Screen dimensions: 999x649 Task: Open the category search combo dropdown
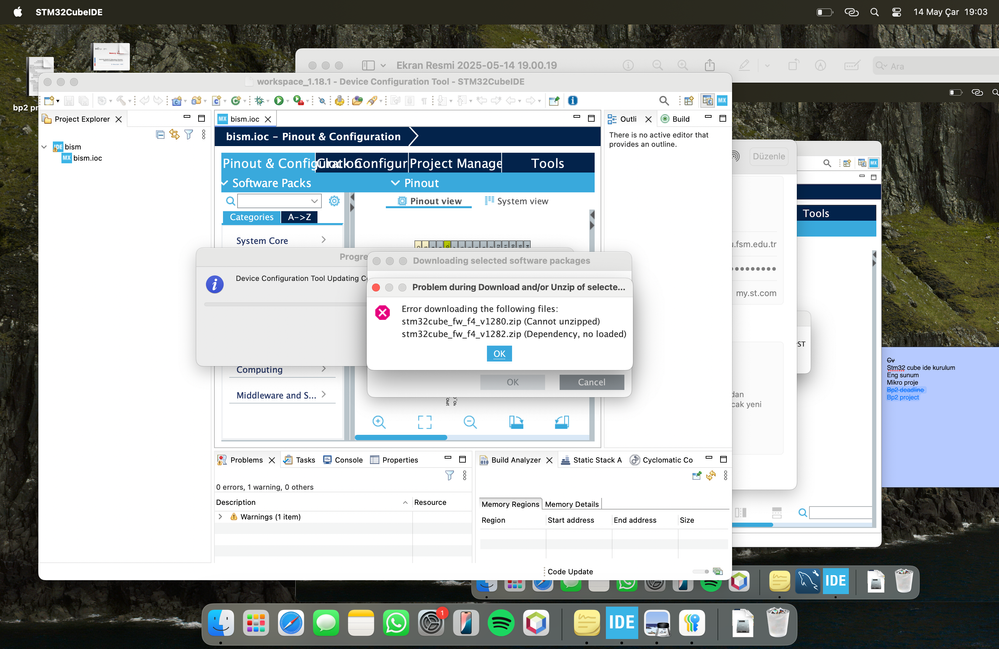click(x=314, y=201)
